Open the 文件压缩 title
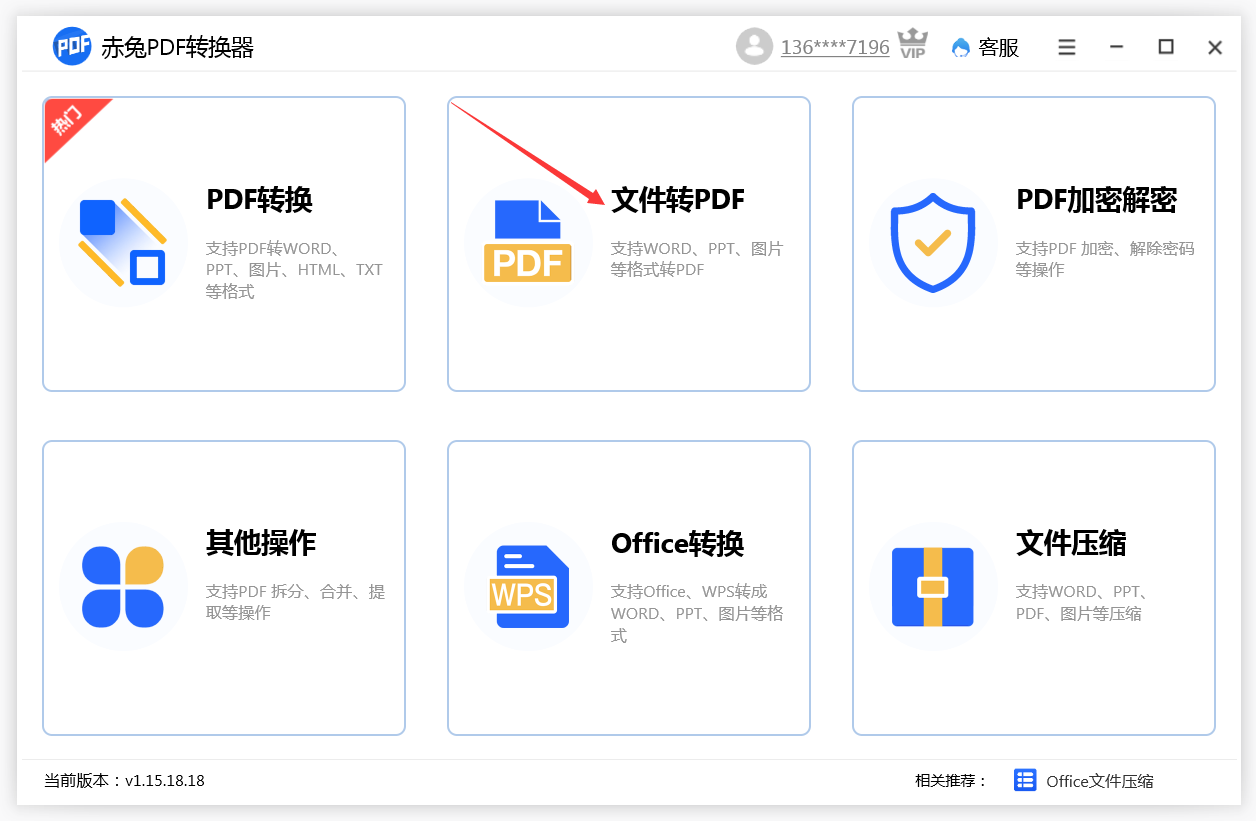This screenshot has height=821, width=1256. 1071,543
